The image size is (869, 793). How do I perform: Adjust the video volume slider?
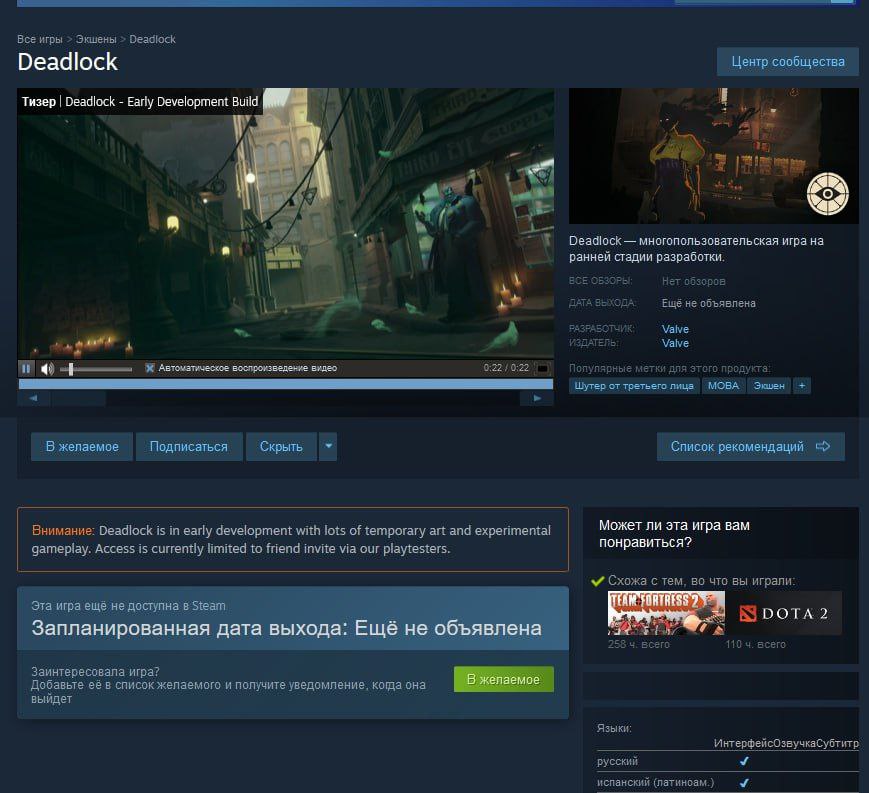point(96,369)
